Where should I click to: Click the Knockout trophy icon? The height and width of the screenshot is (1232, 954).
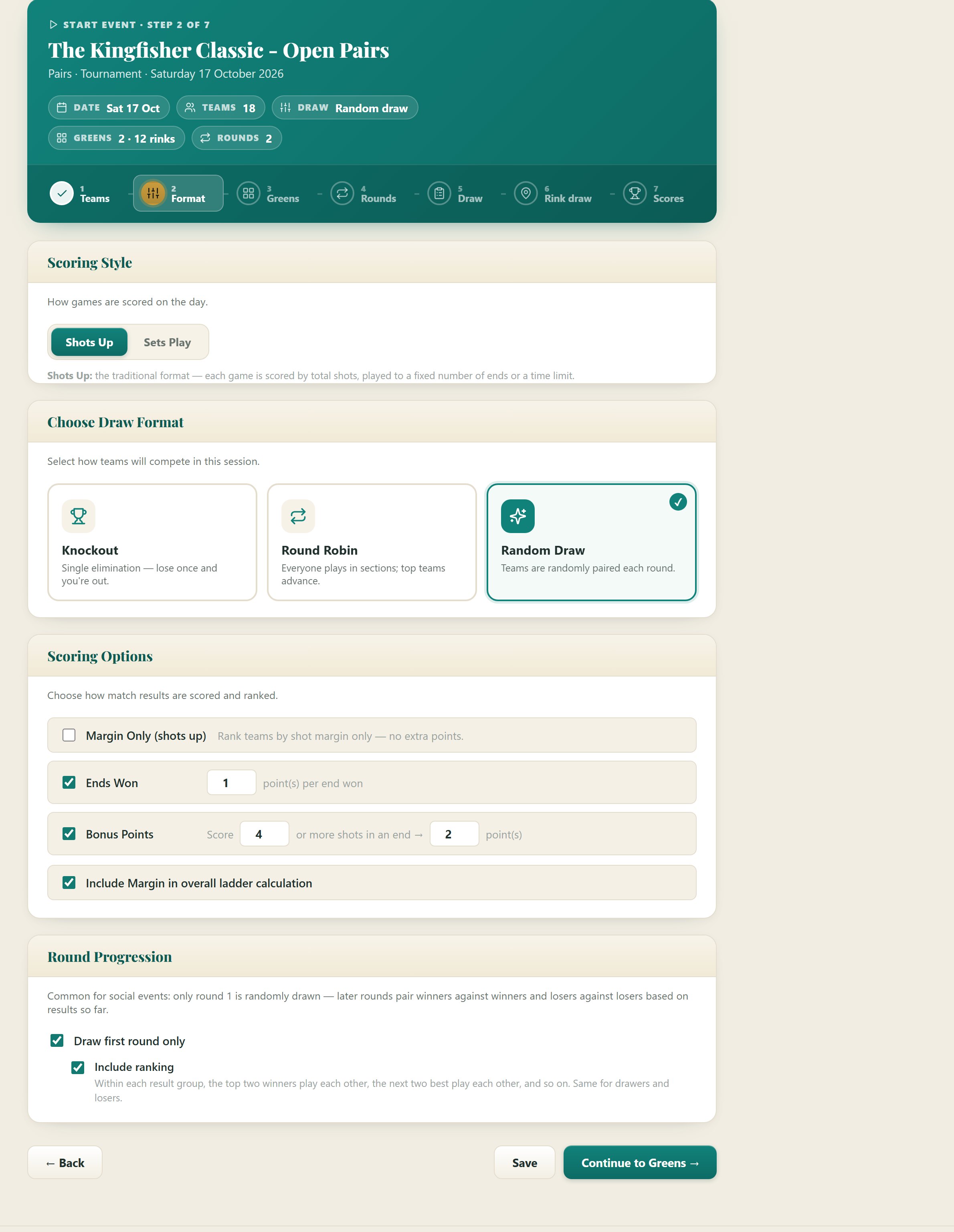[x=79, y=516]
